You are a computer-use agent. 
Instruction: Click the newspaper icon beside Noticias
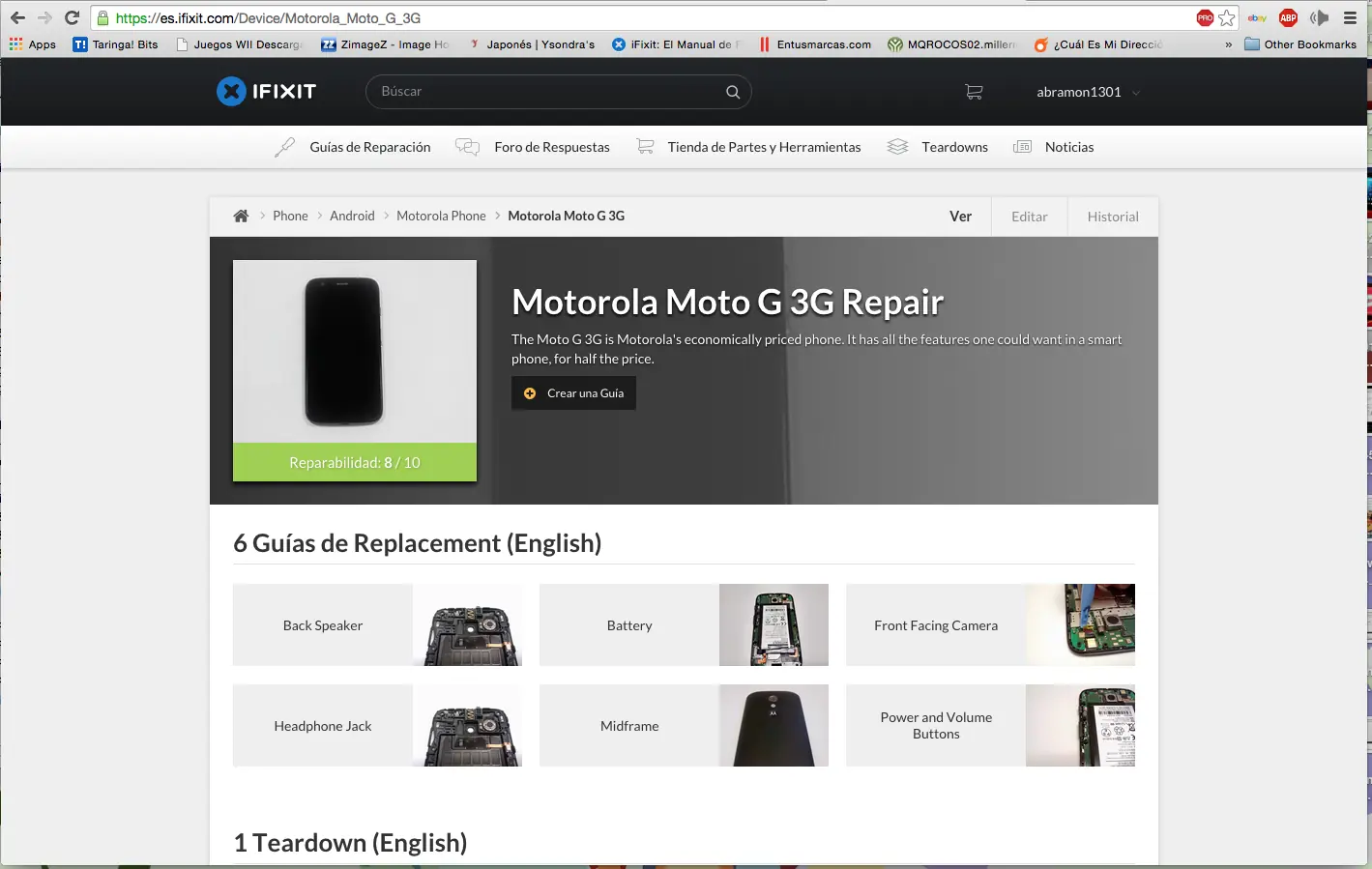(x=1022, y=147)
